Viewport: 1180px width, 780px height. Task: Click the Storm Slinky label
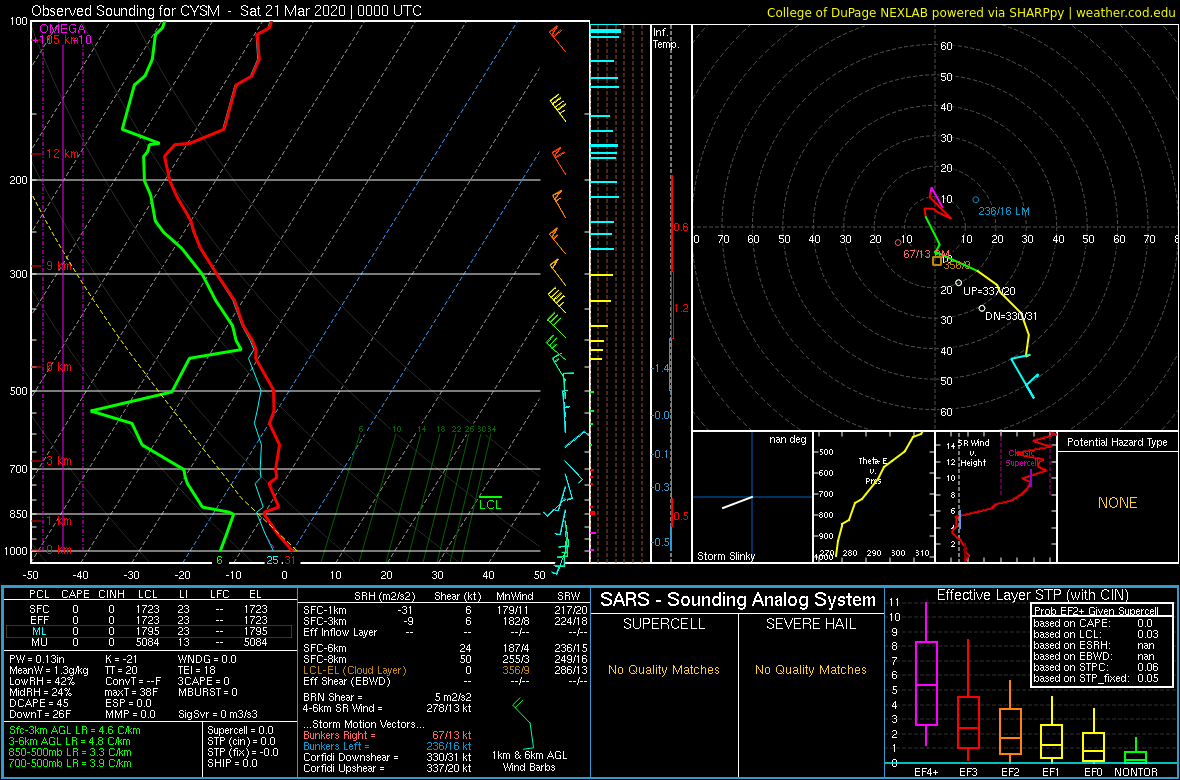(725, 556)
